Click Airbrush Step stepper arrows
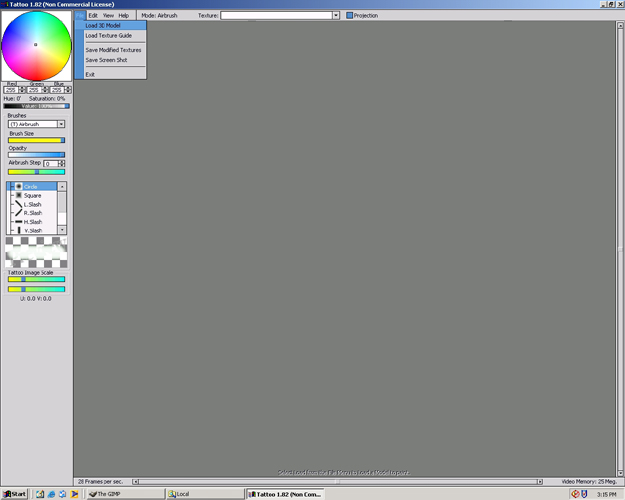 pyautogui.click(x=61, y=163)
